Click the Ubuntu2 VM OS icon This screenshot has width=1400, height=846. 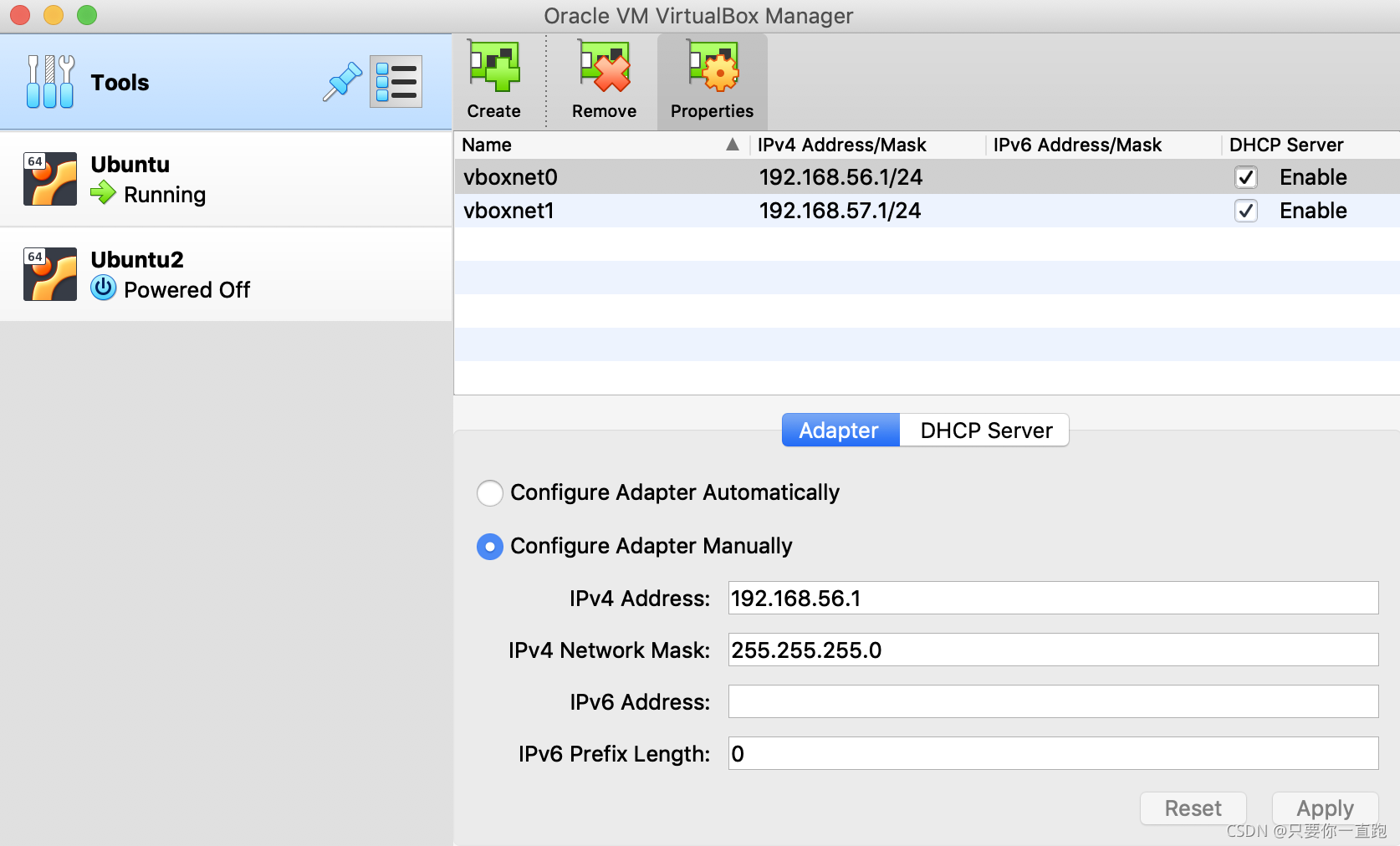click(50, 274)
